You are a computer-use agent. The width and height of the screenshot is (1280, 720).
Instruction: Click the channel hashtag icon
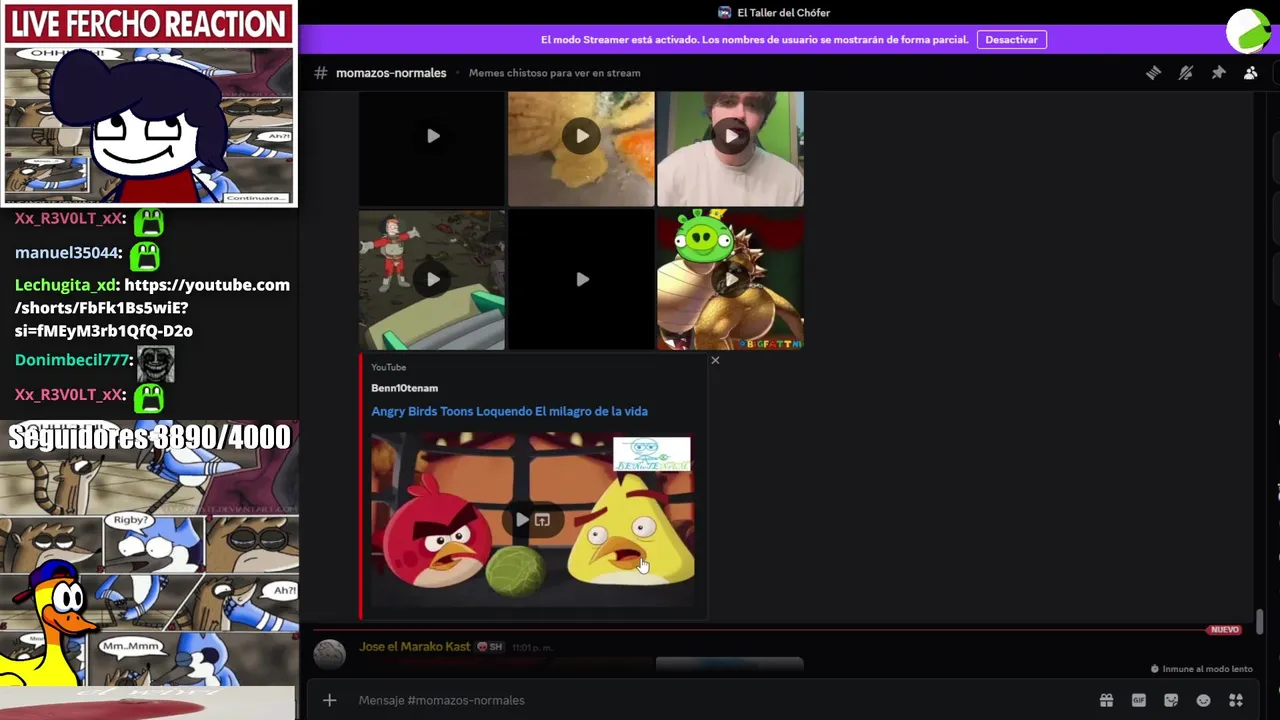[321, 73]
